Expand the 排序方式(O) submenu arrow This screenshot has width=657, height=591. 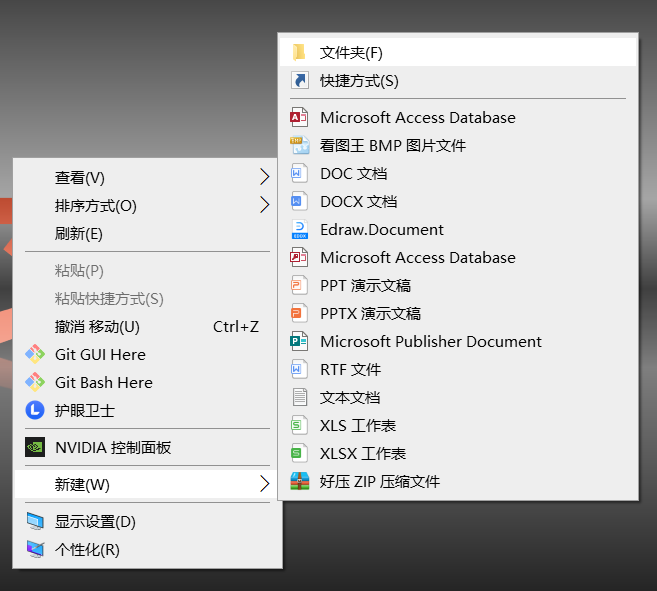(x=264, y=206)
